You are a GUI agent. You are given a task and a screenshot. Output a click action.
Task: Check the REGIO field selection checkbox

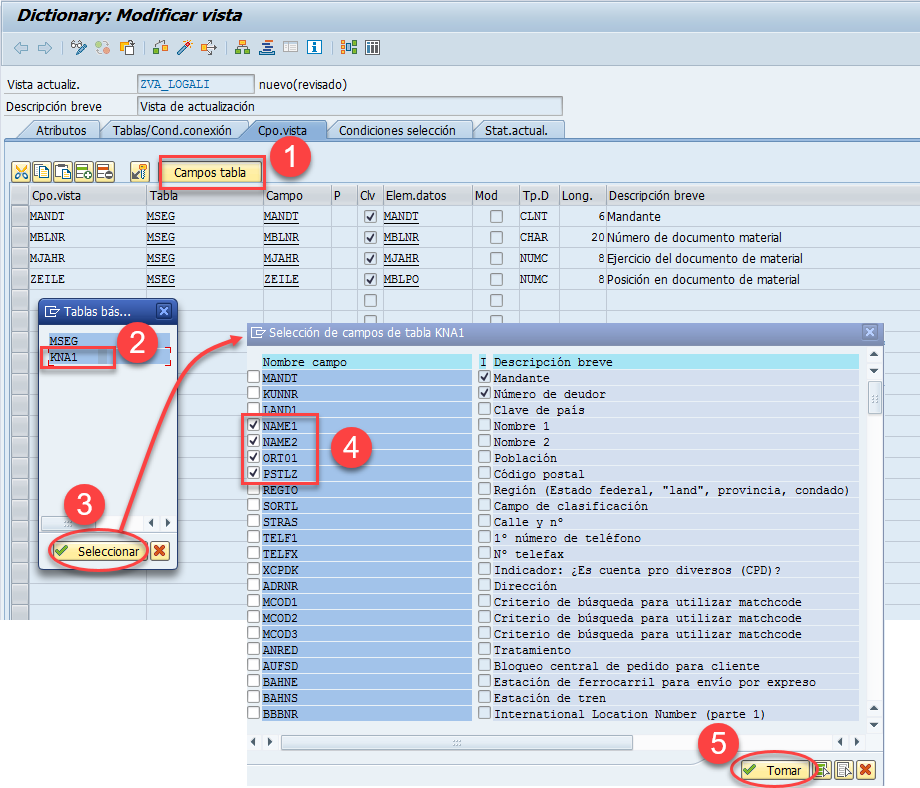coord(253,489)
